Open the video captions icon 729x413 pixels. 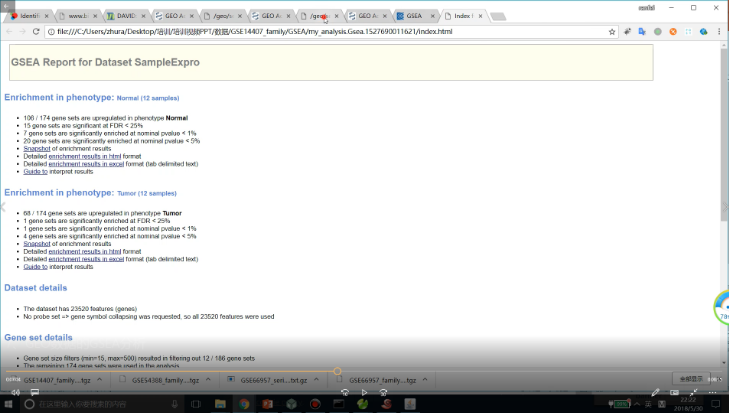(x=34, y=393)
